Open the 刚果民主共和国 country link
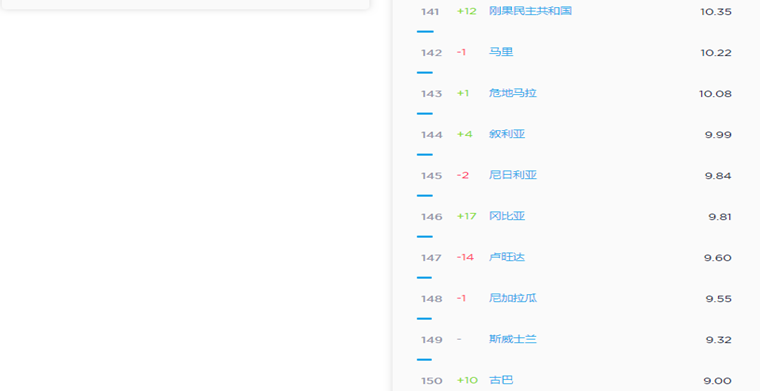Screen dimensions: 760x391 (x=530, y=11)
